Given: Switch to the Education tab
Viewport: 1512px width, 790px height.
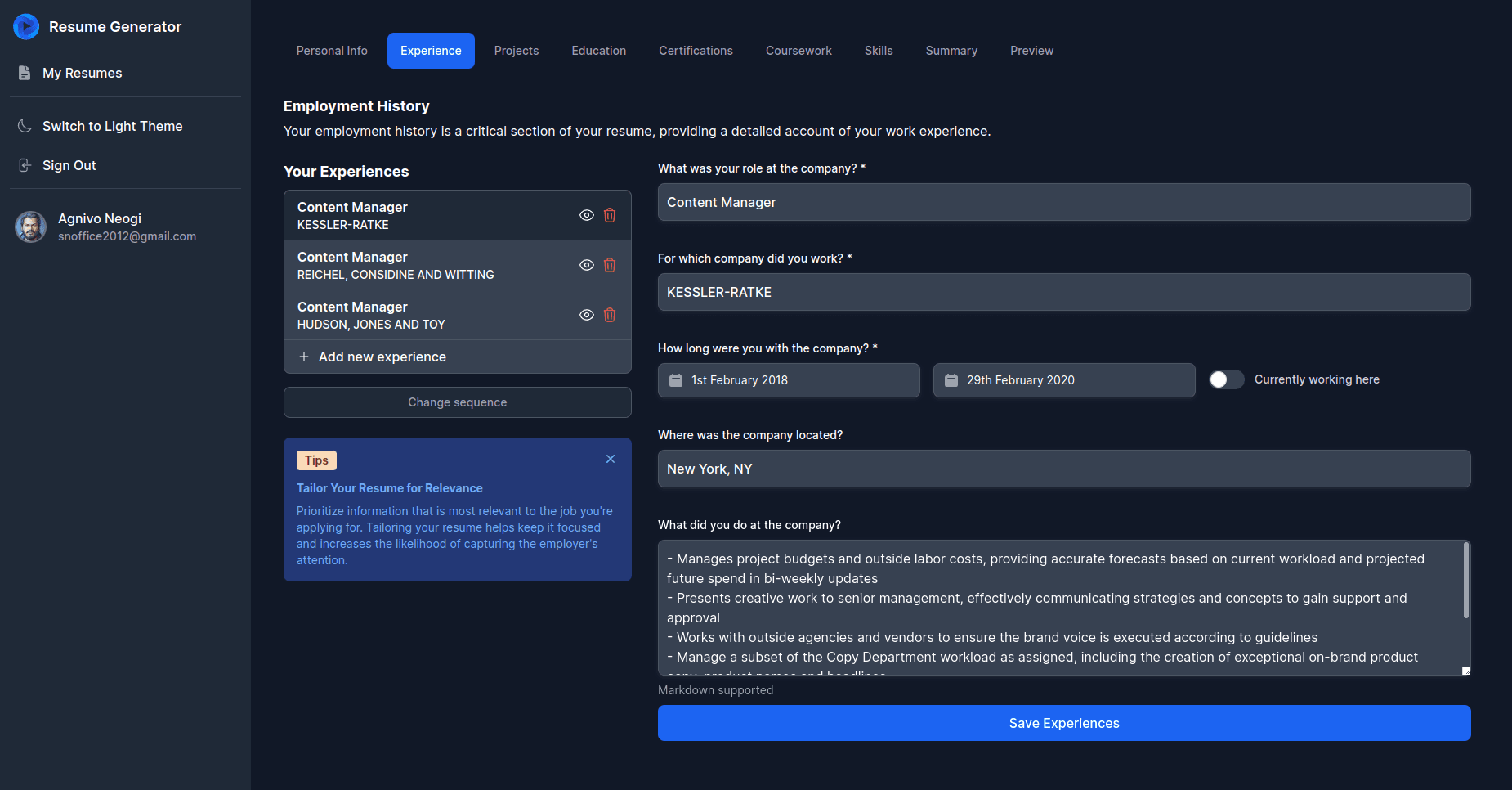Looking at the screenshot, I should (x=598, y=51).
